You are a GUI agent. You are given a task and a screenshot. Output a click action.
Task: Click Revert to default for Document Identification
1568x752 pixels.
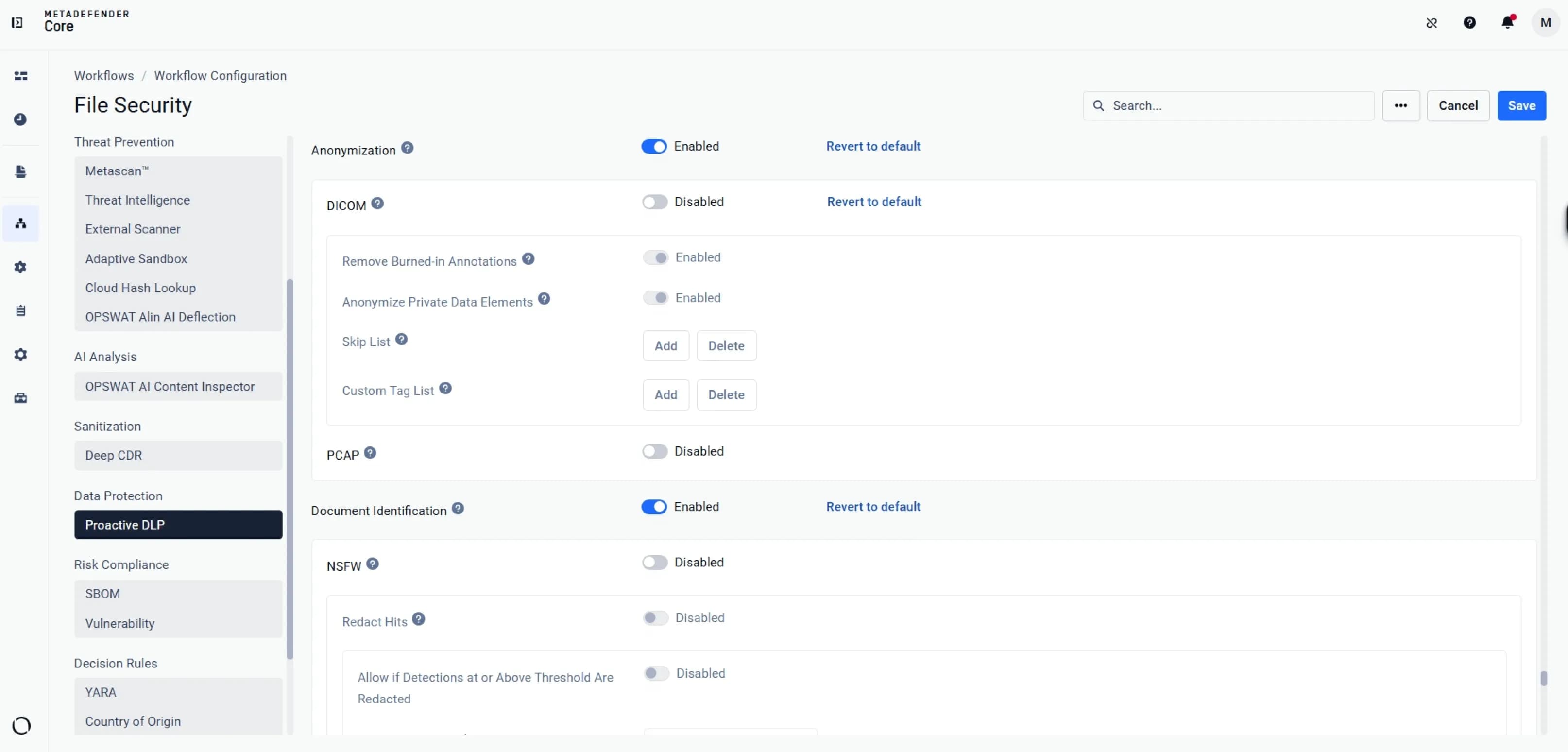pos(873,507)
